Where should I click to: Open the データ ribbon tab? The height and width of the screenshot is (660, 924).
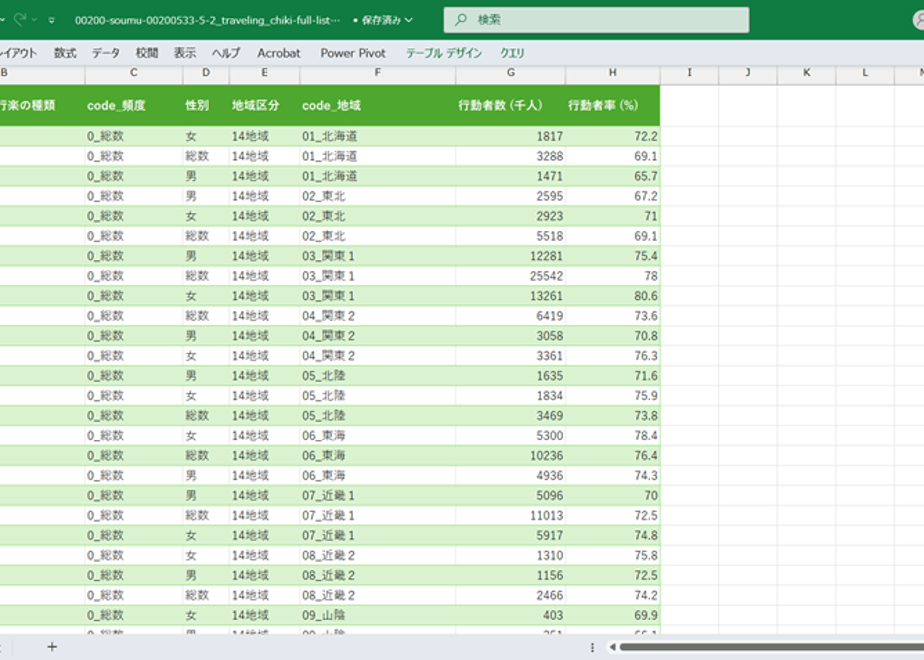(106, 53)
